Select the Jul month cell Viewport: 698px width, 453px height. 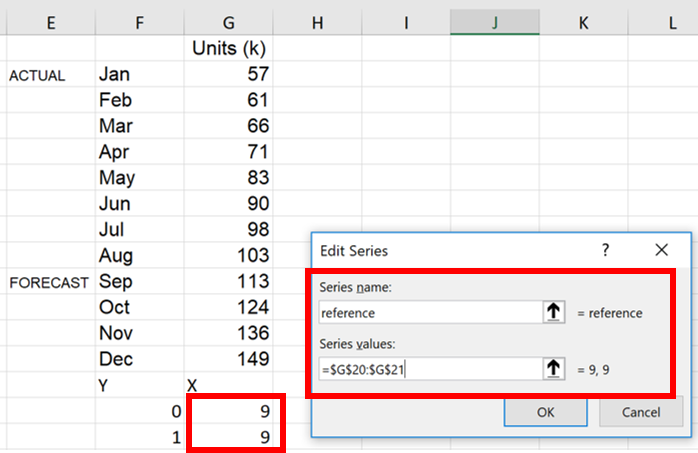click(x=139, y=230)
